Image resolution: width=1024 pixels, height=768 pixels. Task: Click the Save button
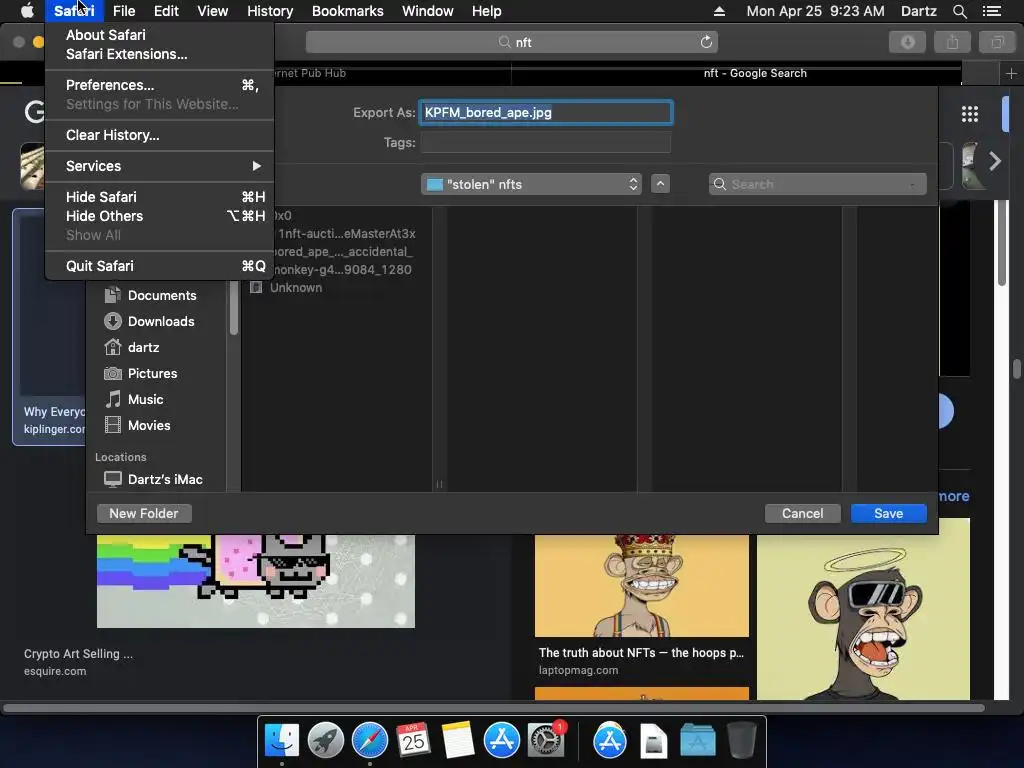pos(888,513)
